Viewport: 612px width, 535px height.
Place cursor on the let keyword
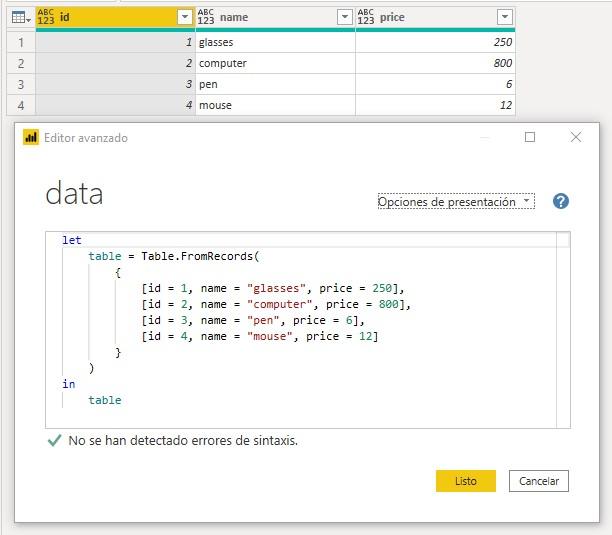click(x=72, y=240)
